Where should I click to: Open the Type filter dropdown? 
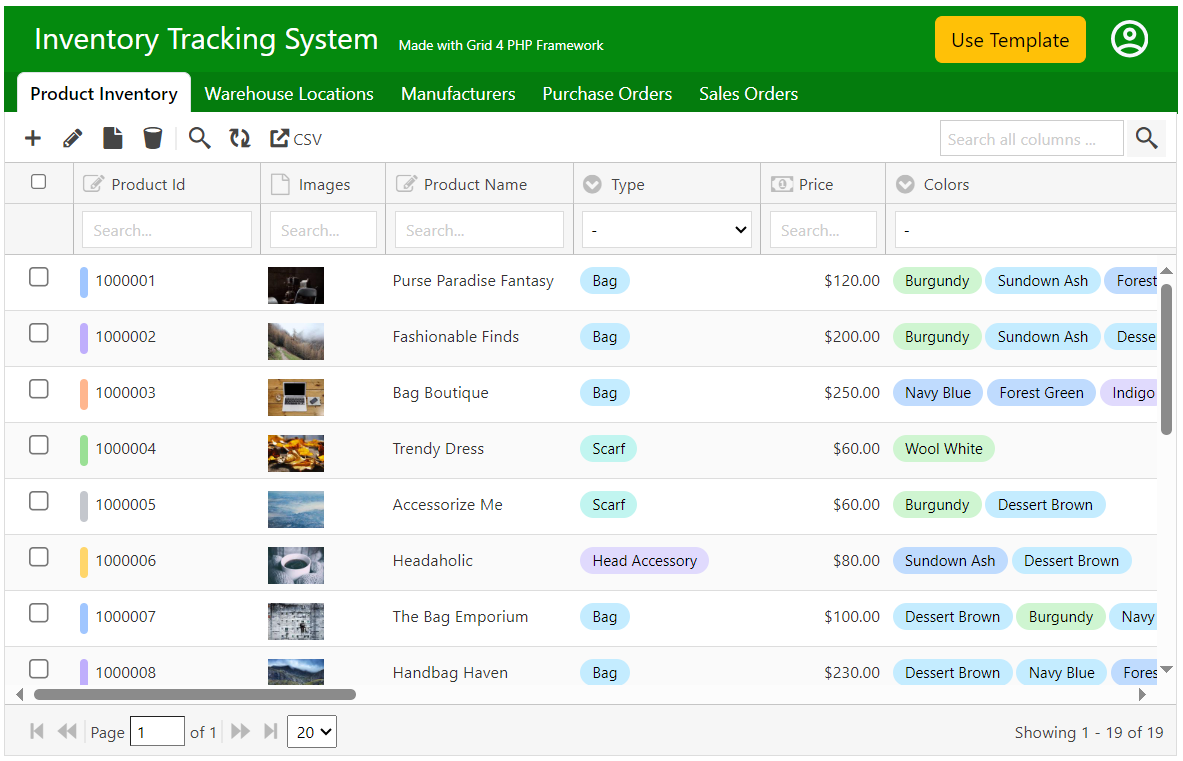click(x=666, y=230)
